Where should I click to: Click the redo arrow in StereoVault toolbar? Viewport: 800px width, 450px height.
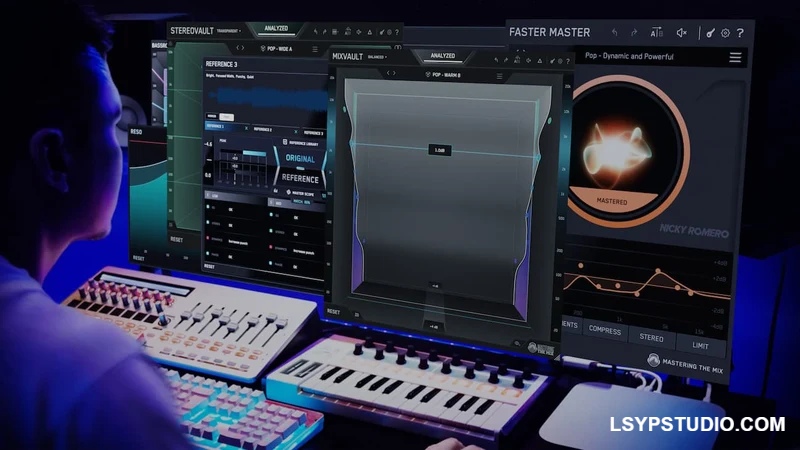[324, 32]
